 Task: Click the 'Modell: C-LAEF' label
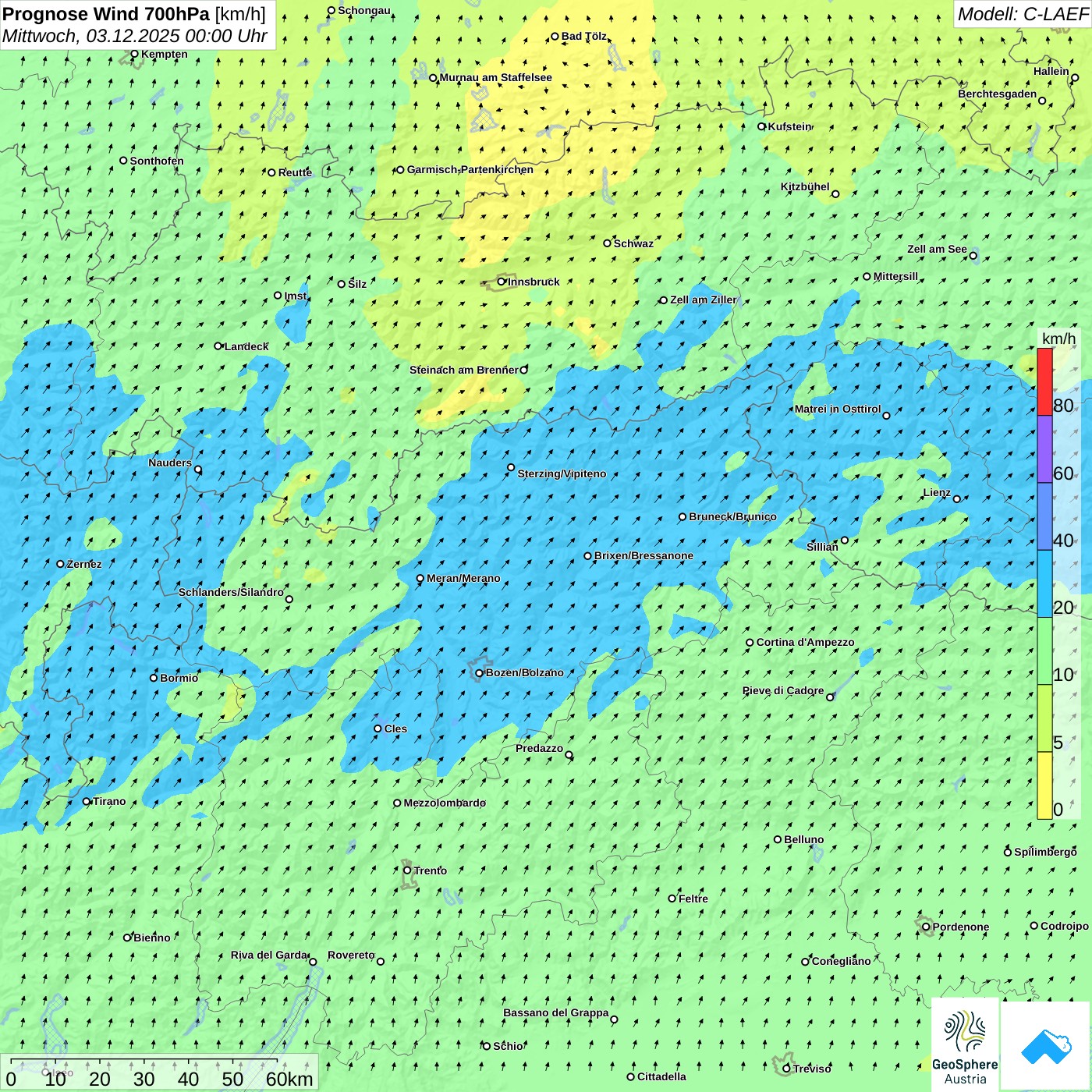(x=1023, y=14)
